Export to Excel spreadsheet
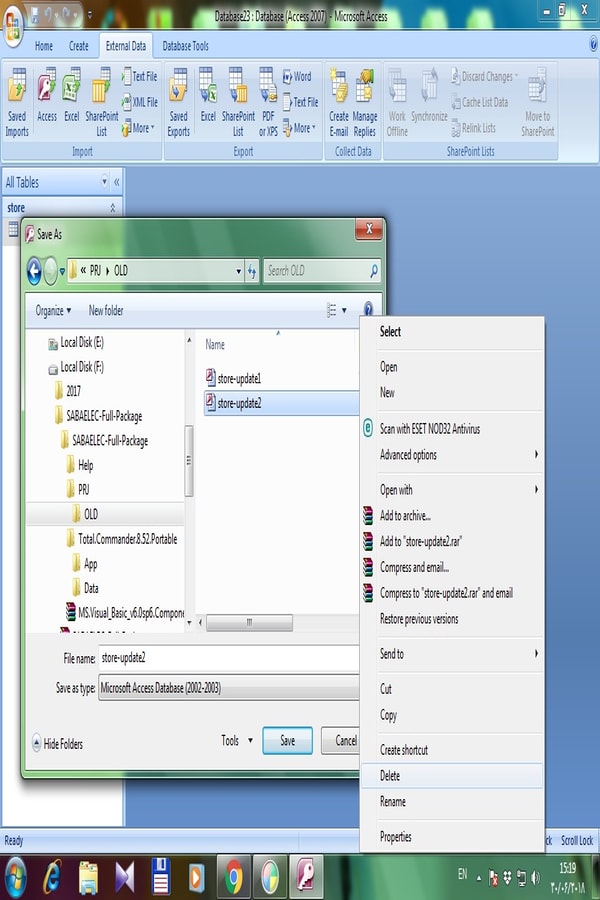 click(208, 95)
